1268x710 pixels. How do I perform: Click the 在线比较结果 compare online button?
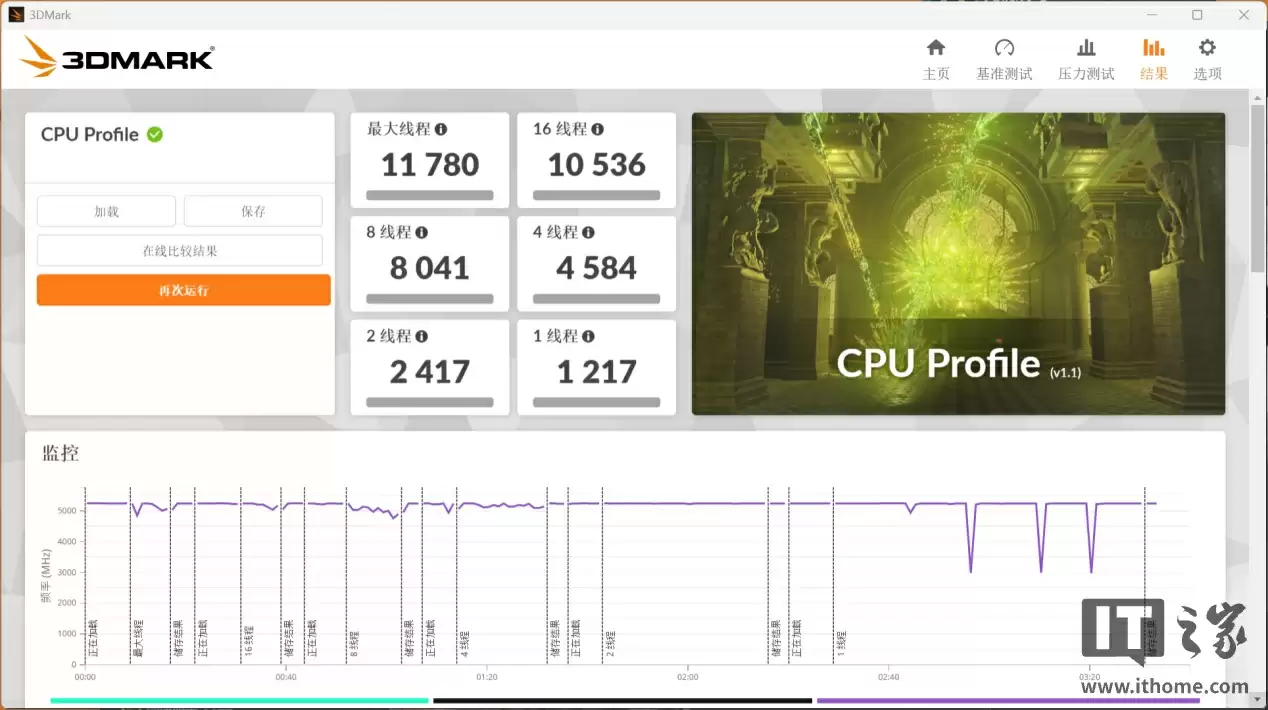pos(180,250)
